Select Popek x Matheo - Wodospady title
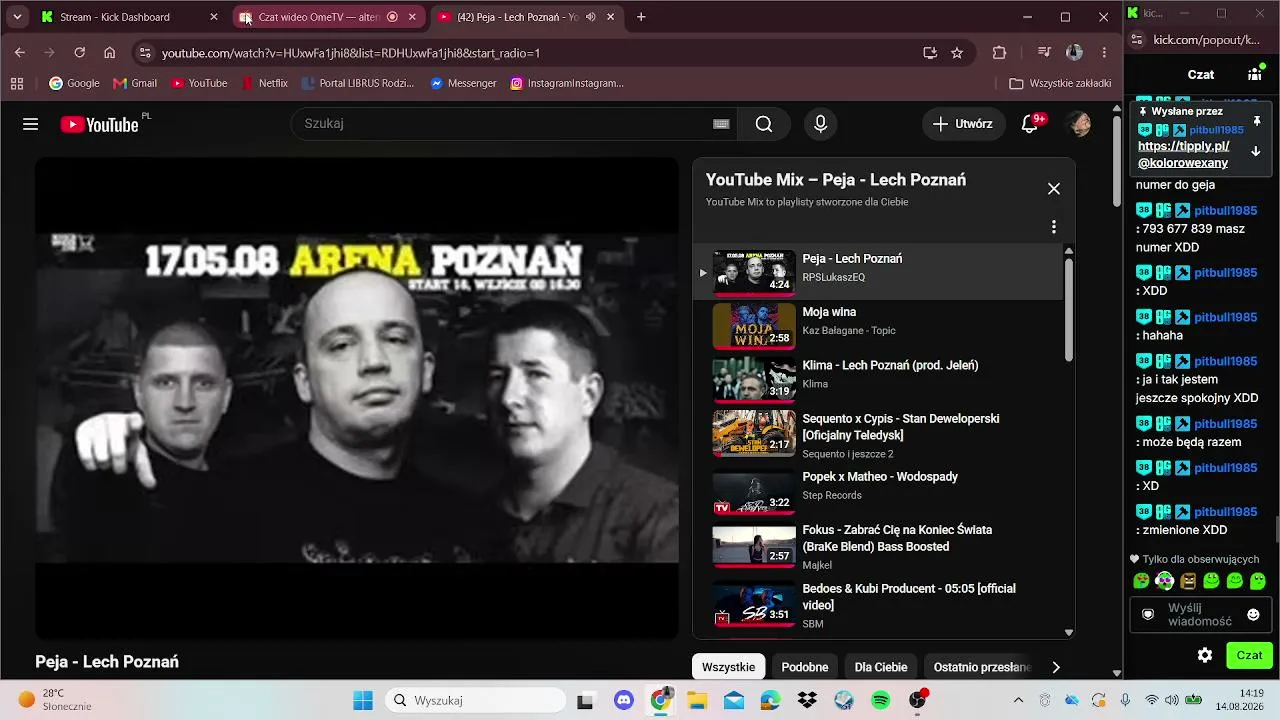The image size is (1280, 720). (880, 477)
